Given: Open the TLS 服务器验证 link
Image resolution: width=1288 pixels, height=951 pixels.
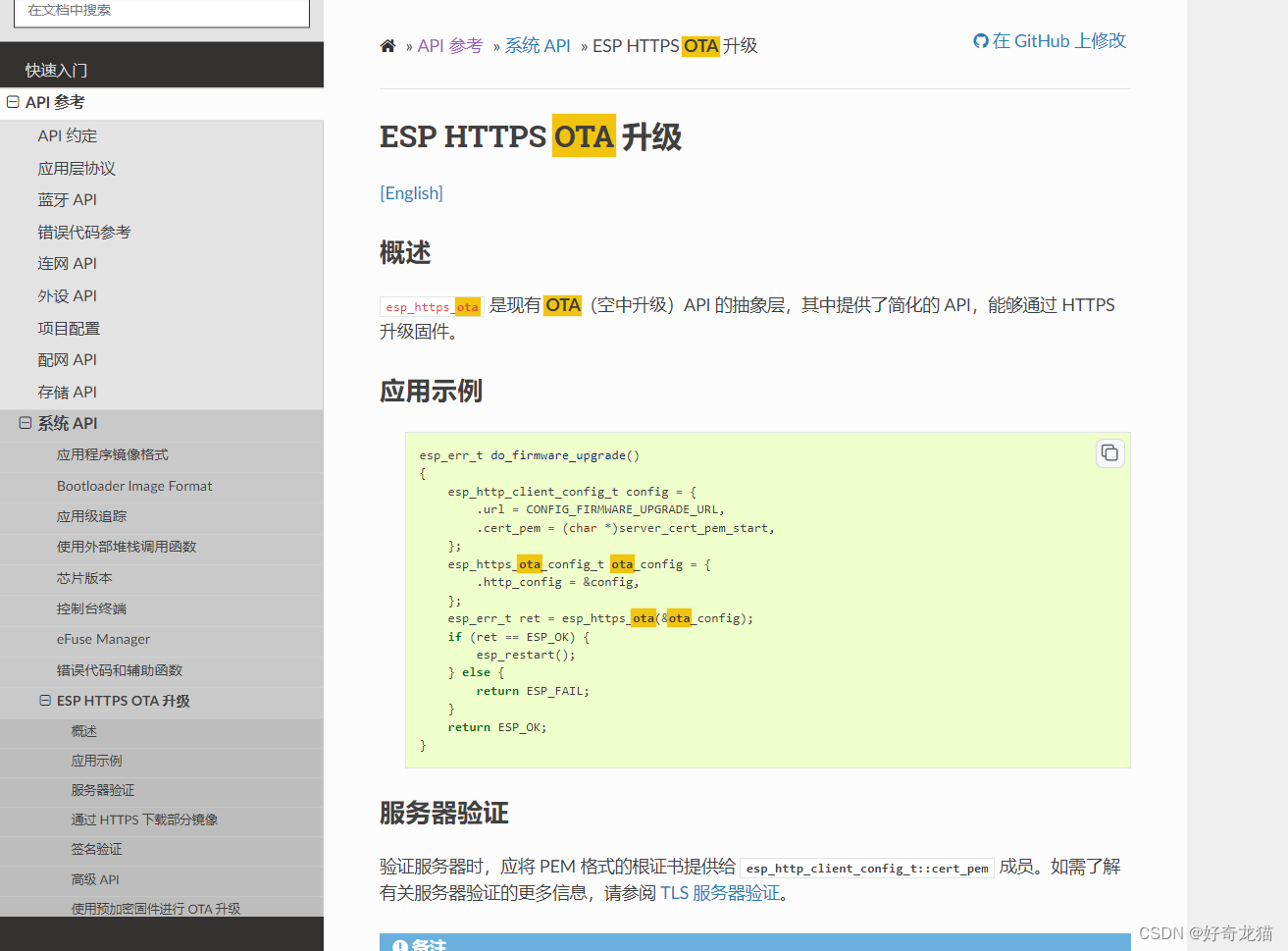Looking at the screenshot, I should coord(721,893).
